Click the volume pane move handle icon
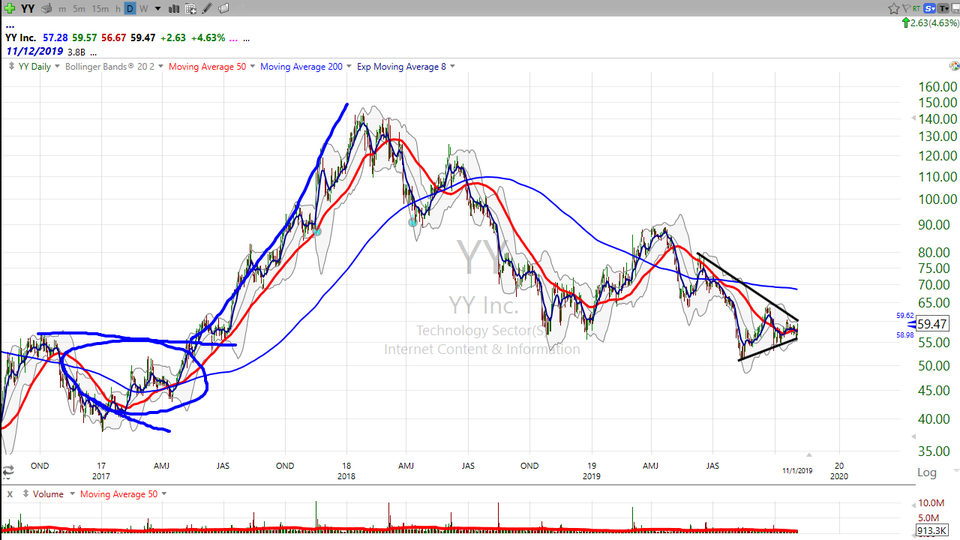960x540 pixels. (x=26, y=493)
